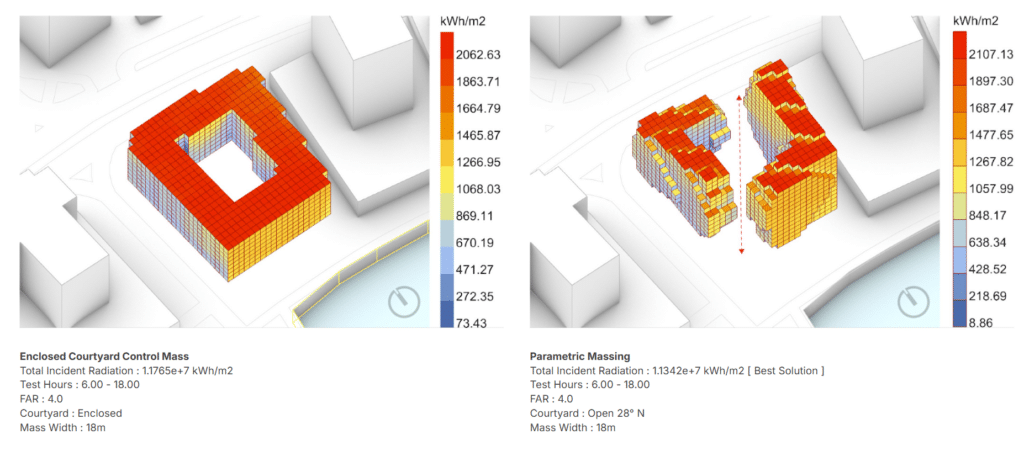Select the 670.19 light blue legend band
Screen dimensions: 1024x456
450,242
